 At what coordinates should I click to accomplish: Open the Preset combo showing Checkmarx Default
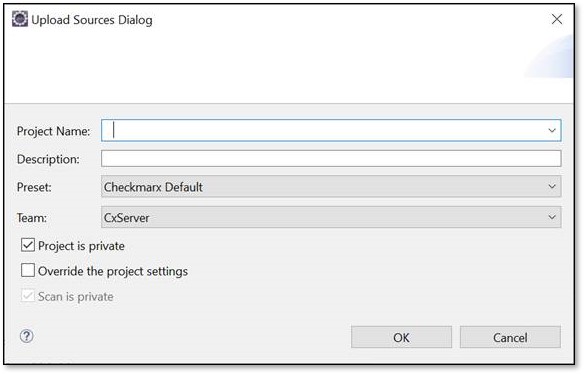pyautogui.click(x=331, y=187)
